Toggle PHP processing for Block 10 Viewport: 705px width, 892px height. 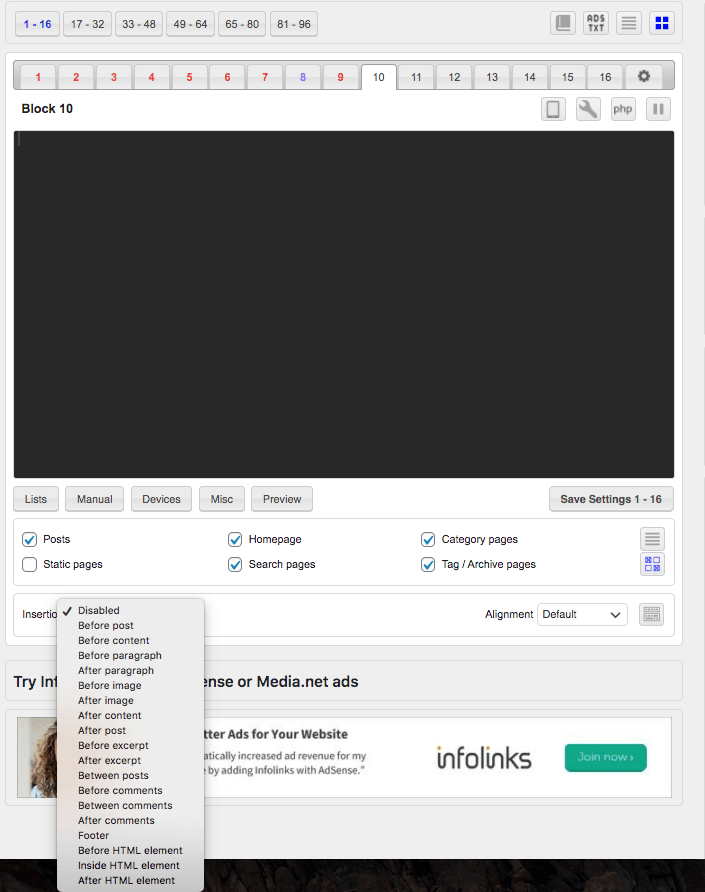[x=622, y=109]
